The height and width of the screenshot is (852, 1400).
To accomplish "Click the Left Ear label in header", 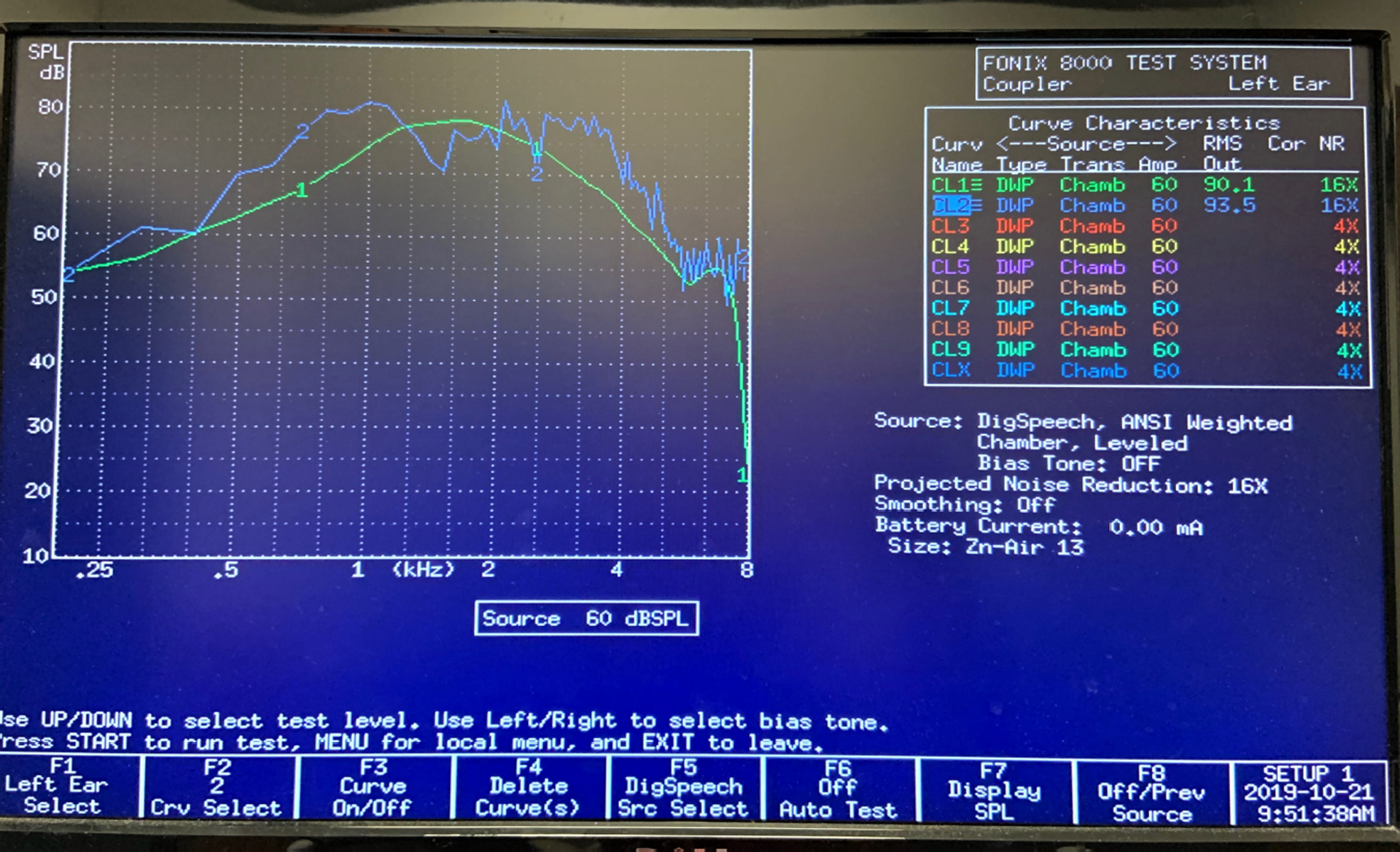I will (1279, 84).
